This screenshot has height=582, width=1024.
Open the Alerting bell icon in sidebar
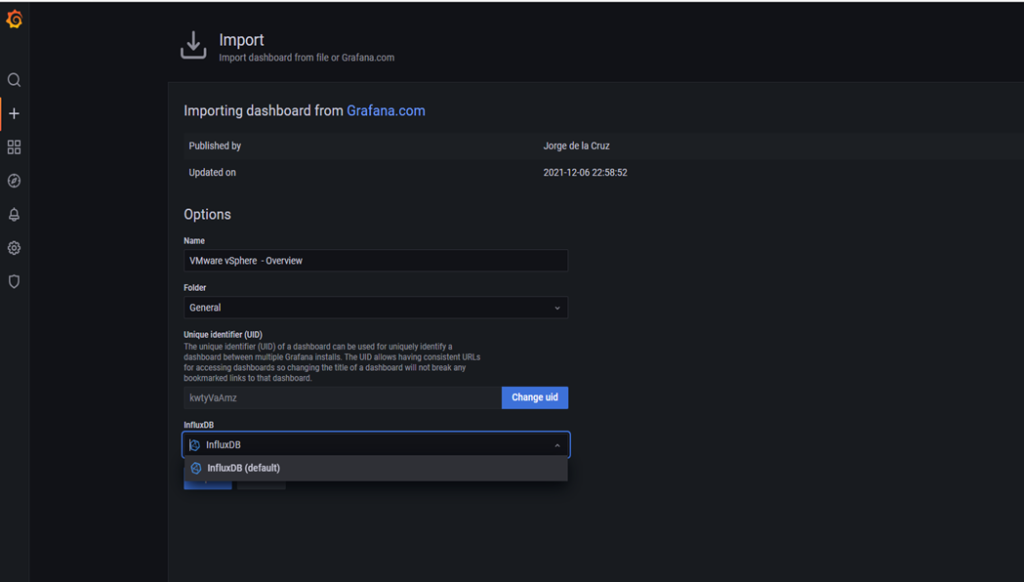(x=14, y=214)
